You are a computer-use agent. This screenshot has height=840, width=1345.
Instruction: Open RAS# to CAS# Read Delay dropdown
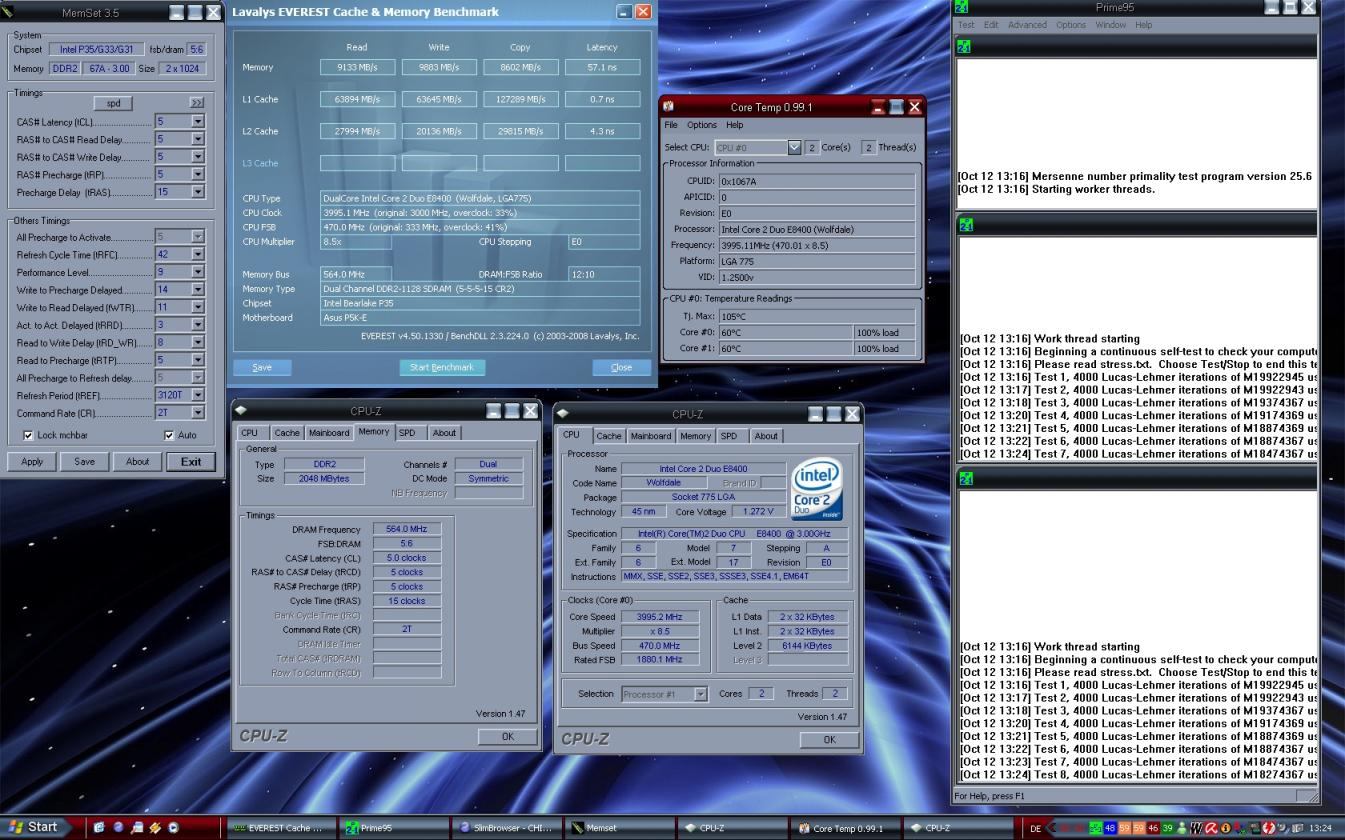197,139
